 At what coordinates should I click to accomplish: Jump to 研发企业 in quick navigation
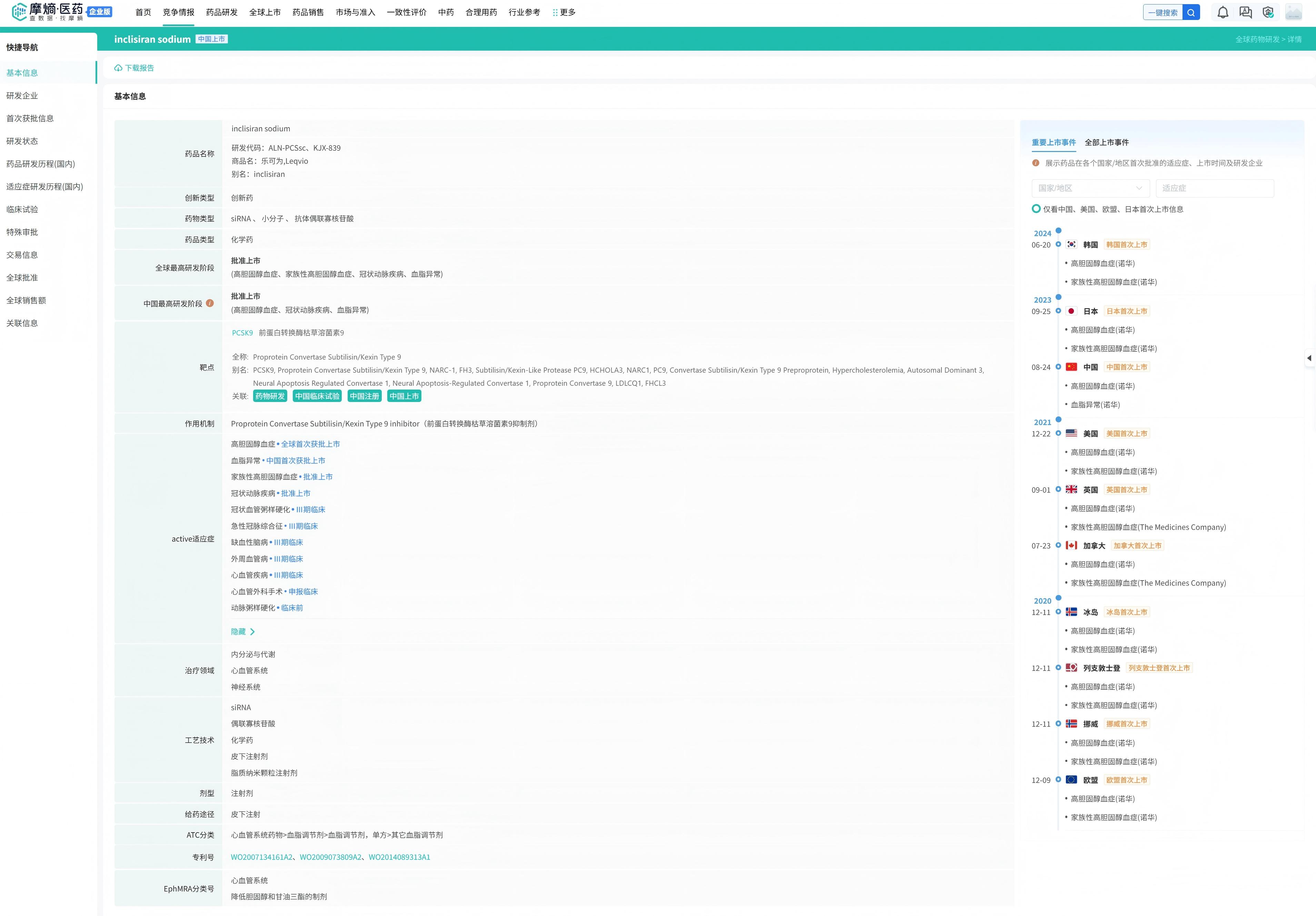tap(22, 95)
